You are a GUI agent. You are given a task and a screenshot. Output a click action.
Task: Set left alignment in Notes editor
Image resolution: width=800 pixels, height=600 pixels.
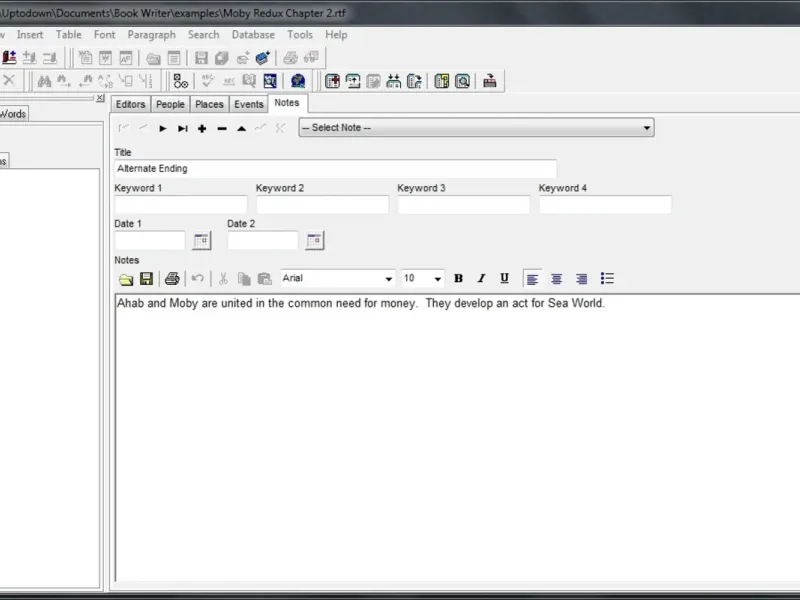tap(532, 279)
